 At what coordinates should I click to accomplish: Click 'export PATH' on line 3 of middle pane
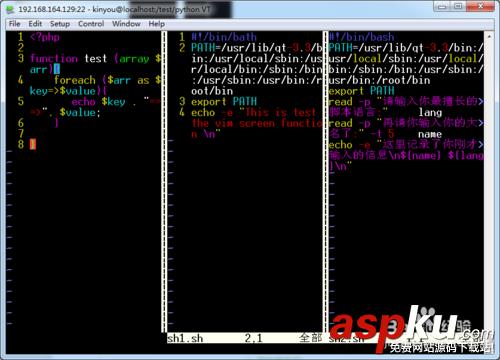coord(224,101)
